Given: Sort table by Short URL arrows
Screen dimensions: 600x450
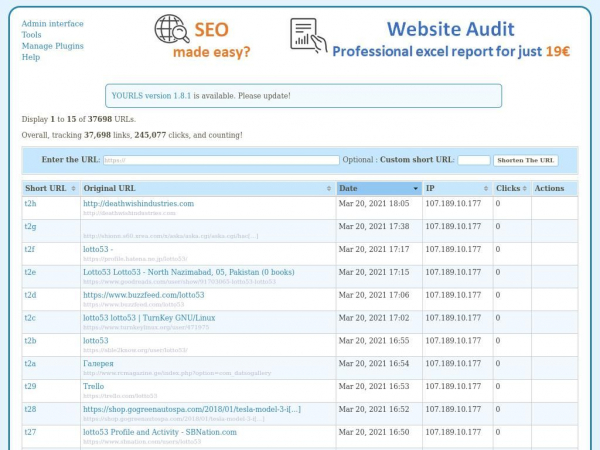Looking at the screenshot, I should click(x=73, y=189).
